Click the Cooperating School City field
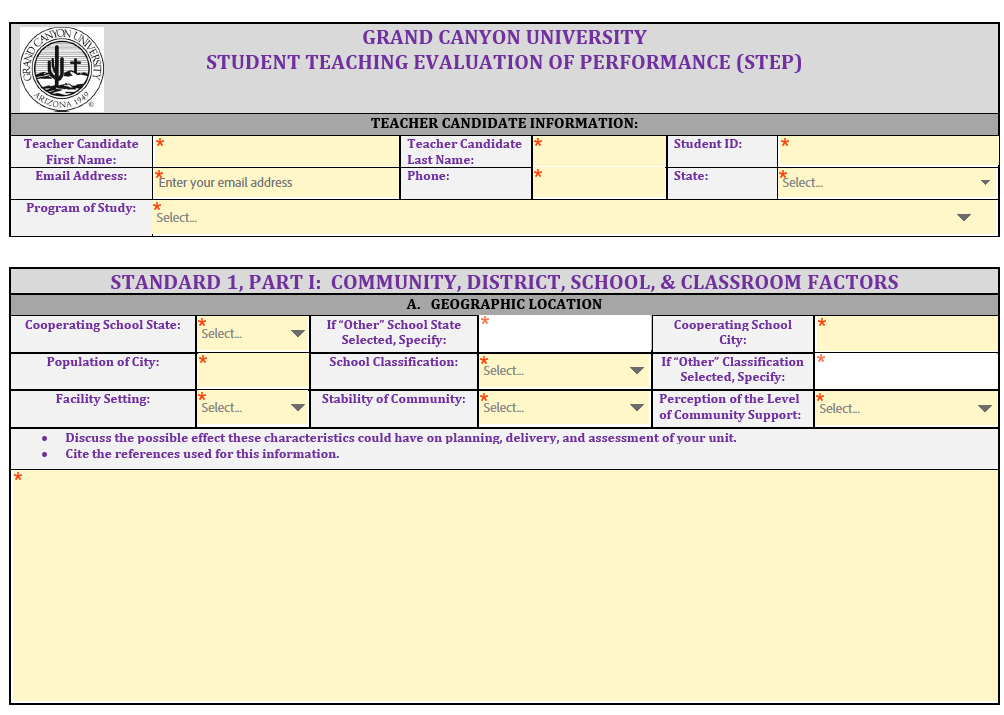Viewport: 1004px width, 715px height. [906, 333]
